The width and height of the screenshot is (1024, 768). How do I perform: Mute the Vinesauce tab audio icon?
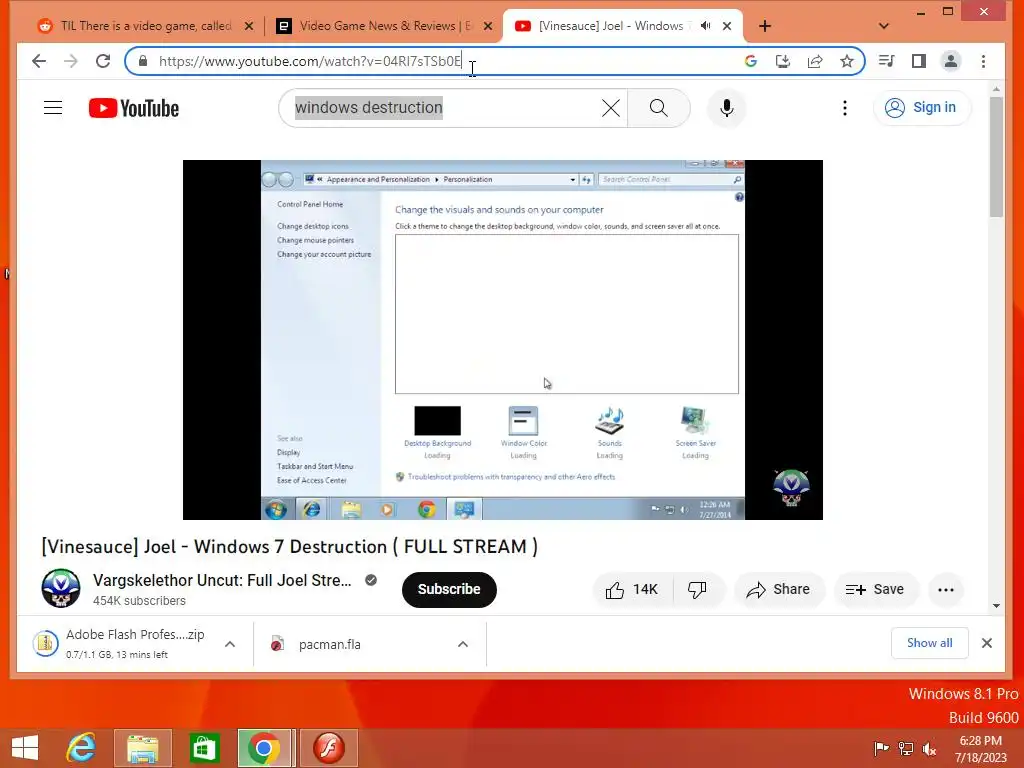tap(705, 26)
